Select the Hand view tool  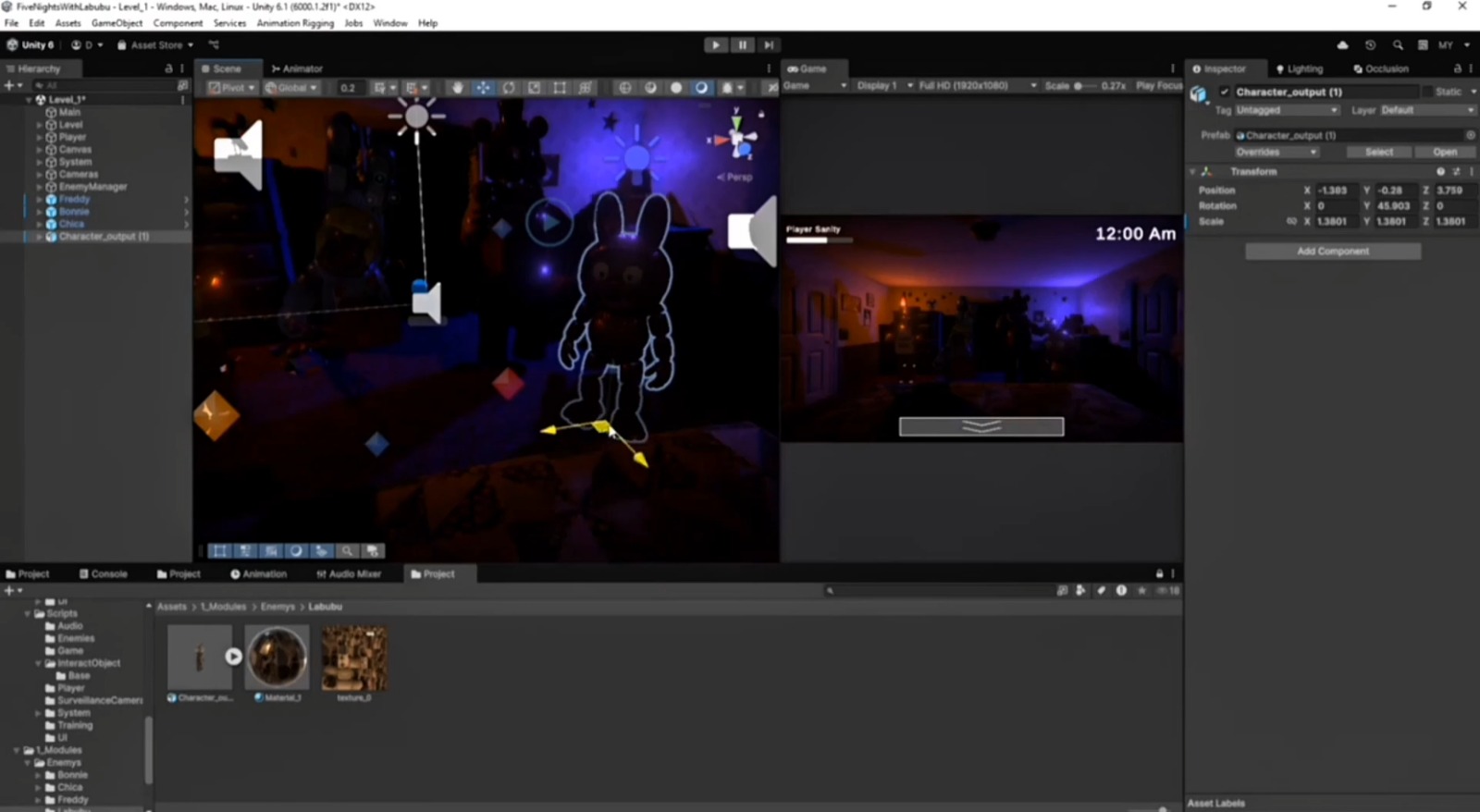point(457,87)
